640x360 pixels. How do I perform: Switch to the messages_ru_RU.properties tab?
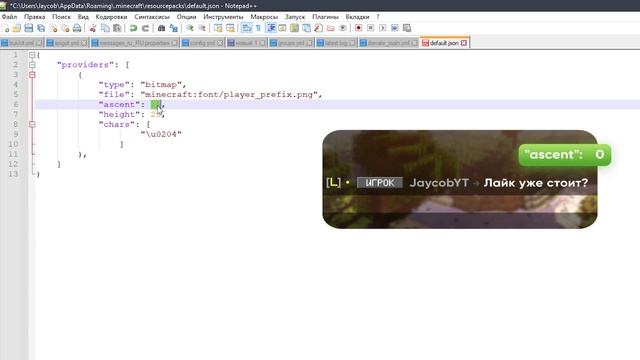(134, 43)
